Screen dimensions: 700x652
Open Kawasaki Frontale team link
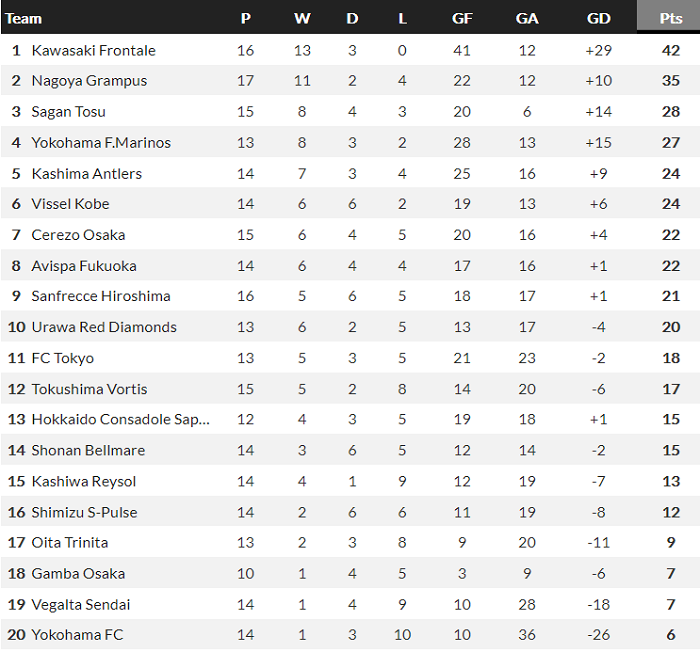(x=94, y=50)
